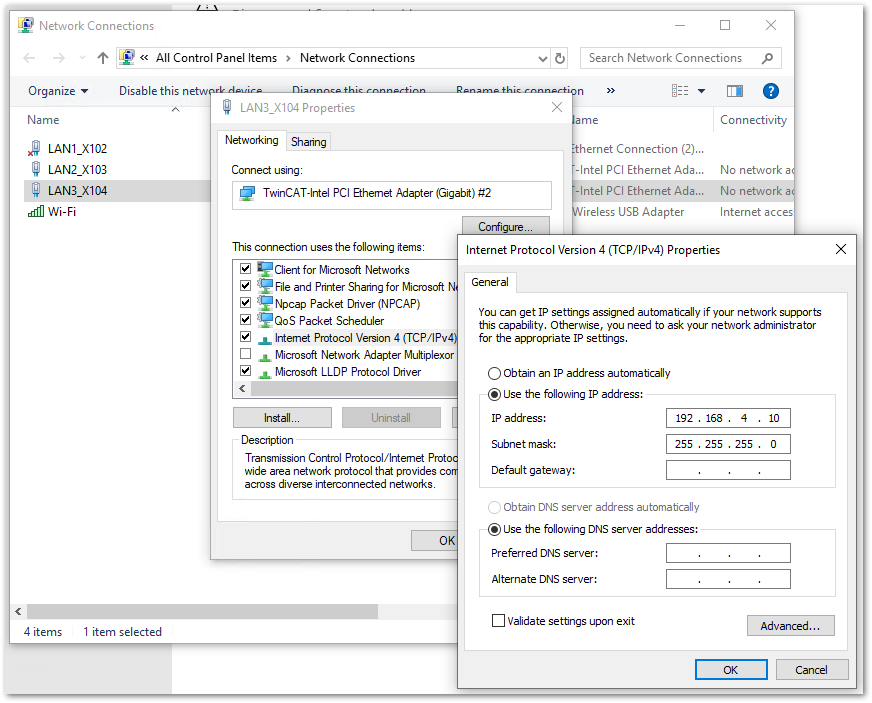
Task: Confirm IPv4 Properties with OK
Action: click(731, 670)
